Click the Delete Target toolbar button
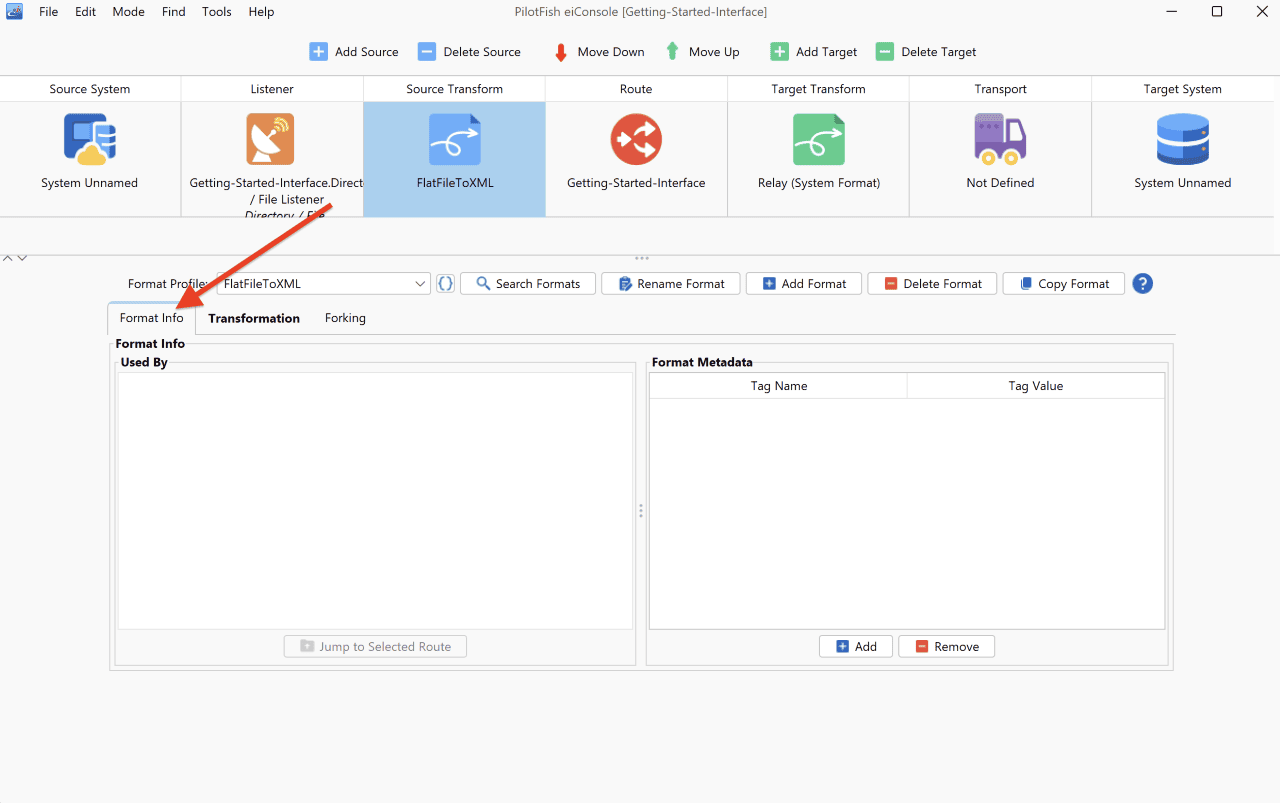 point(926,52)
